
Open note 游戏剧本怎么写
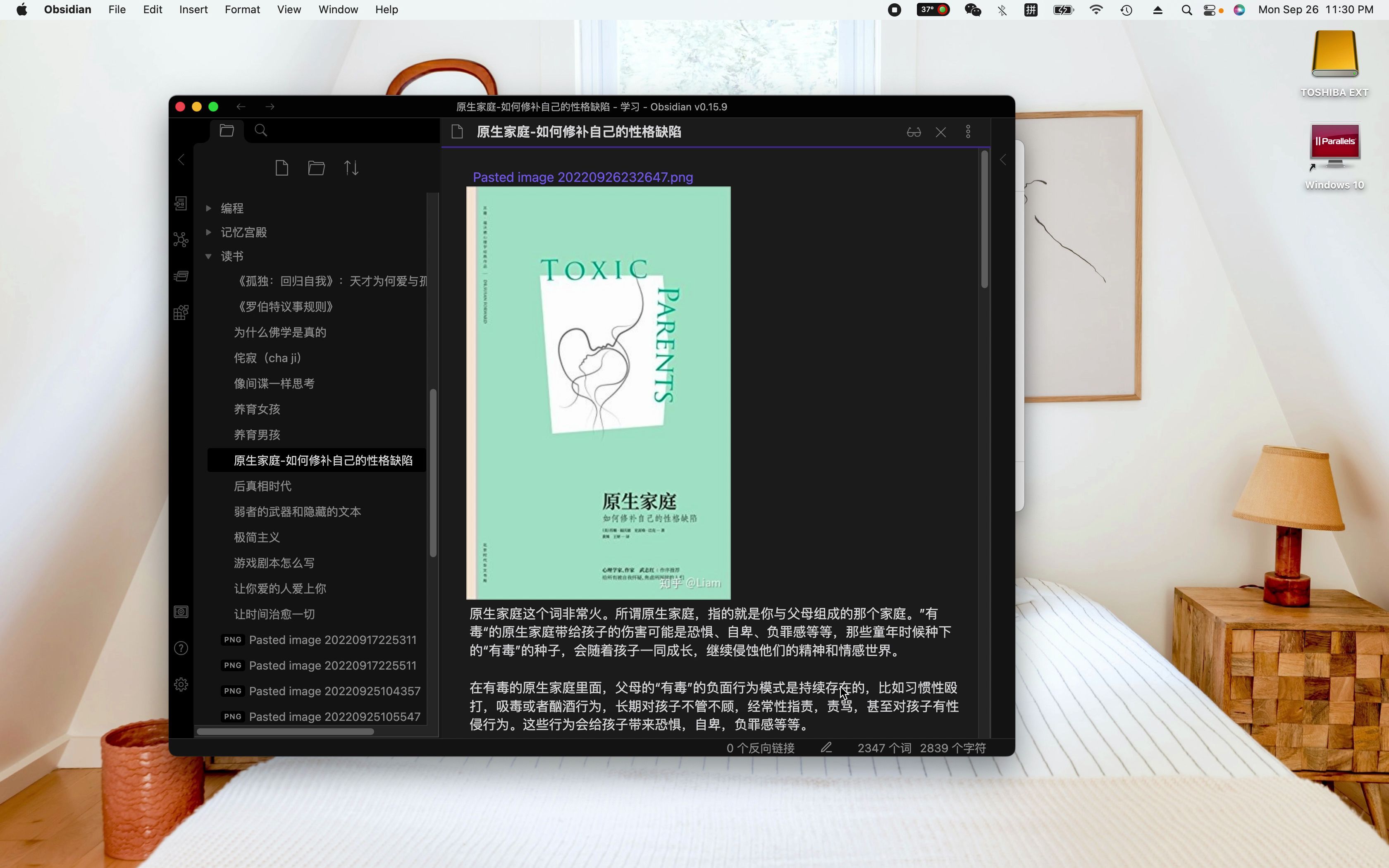[x=274, y=563]
